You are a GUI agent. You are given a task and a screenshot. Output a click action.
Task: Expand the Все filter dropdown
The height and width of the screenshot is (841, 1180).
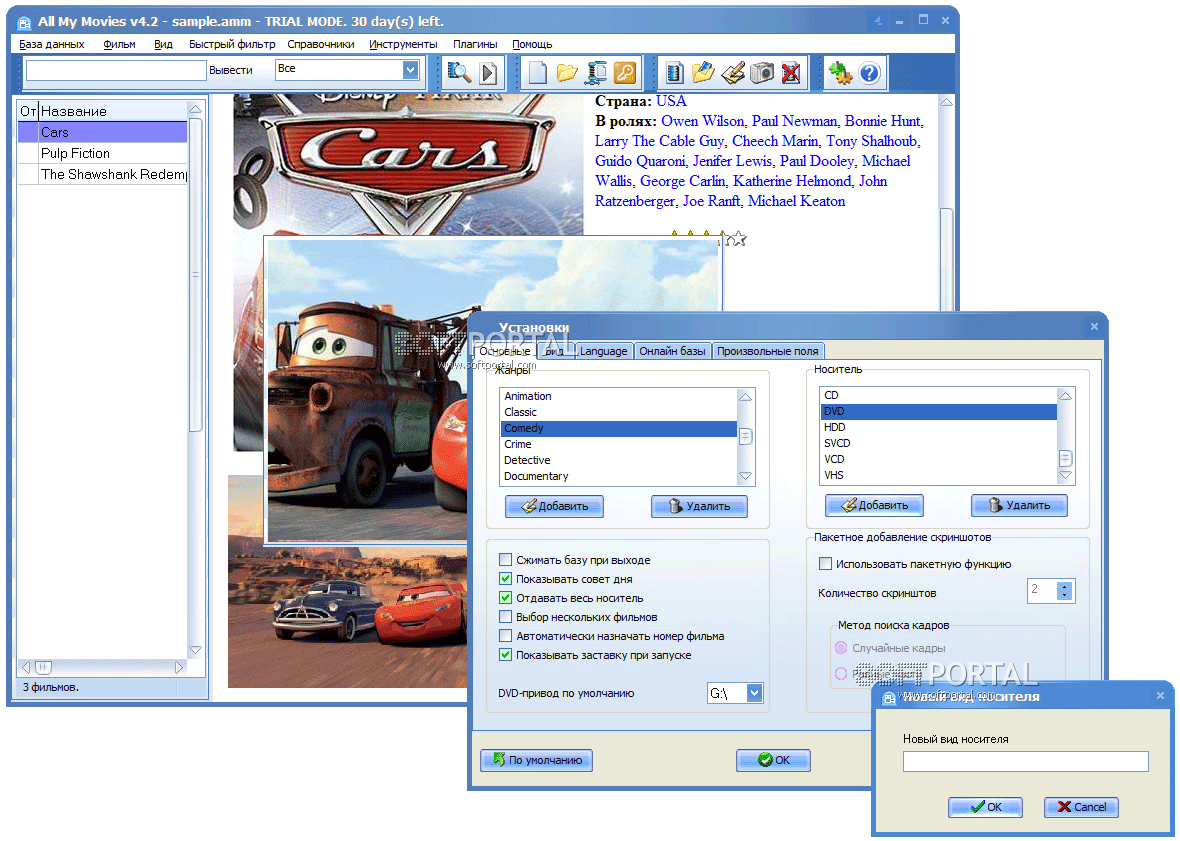(x=410, y=70)
